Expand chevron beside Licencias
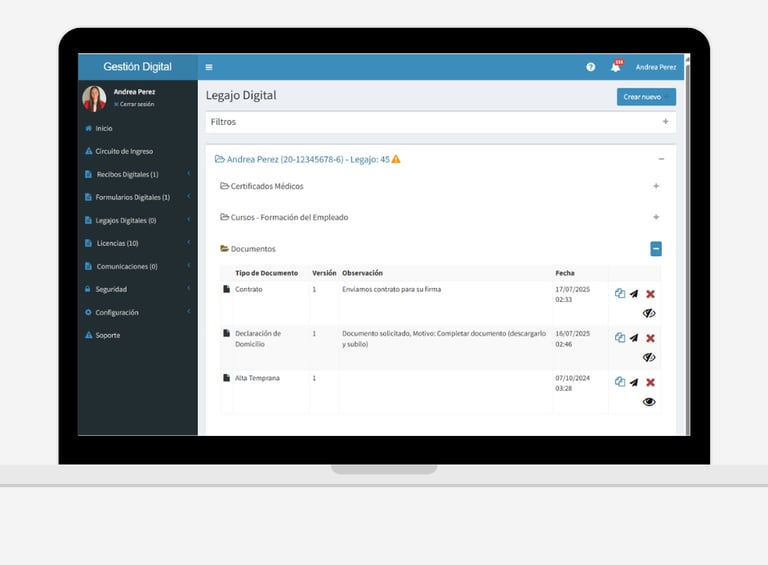This screenshot has width=768, height=565. (189, 243)
